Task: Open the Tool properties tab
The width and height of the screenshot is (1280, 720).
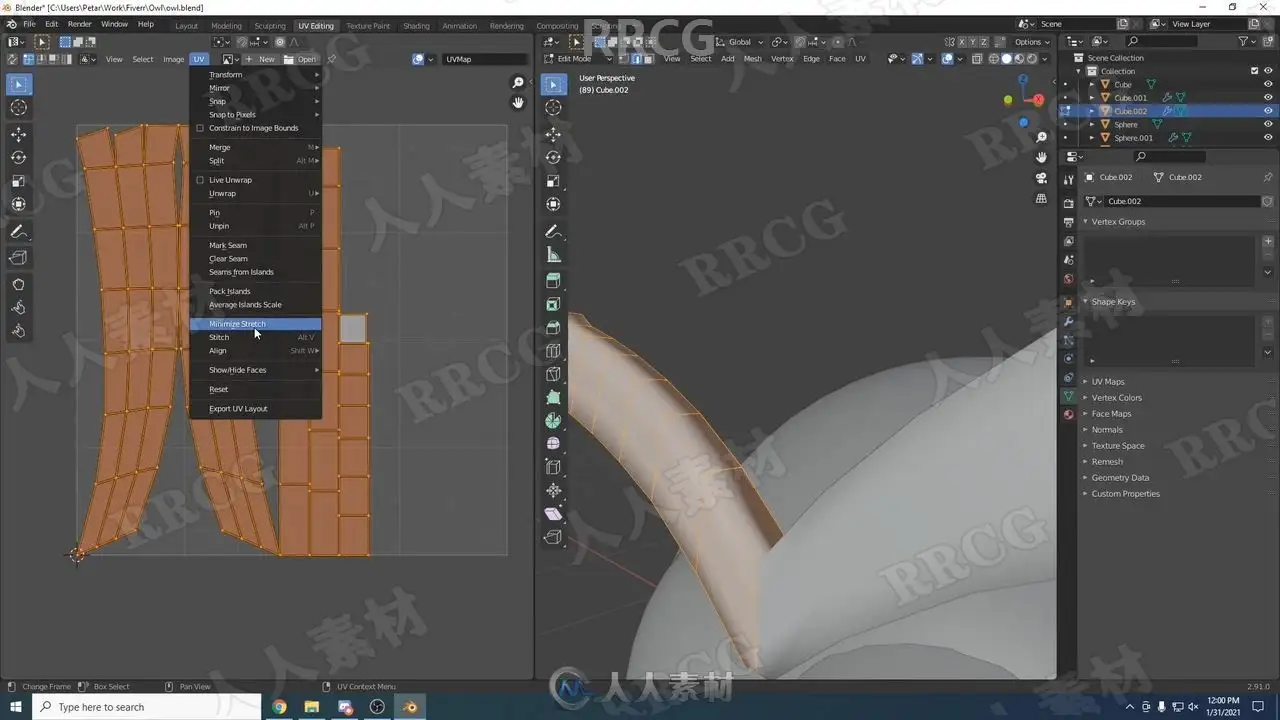Action: pyautogui.click(x=1068, y=177)
